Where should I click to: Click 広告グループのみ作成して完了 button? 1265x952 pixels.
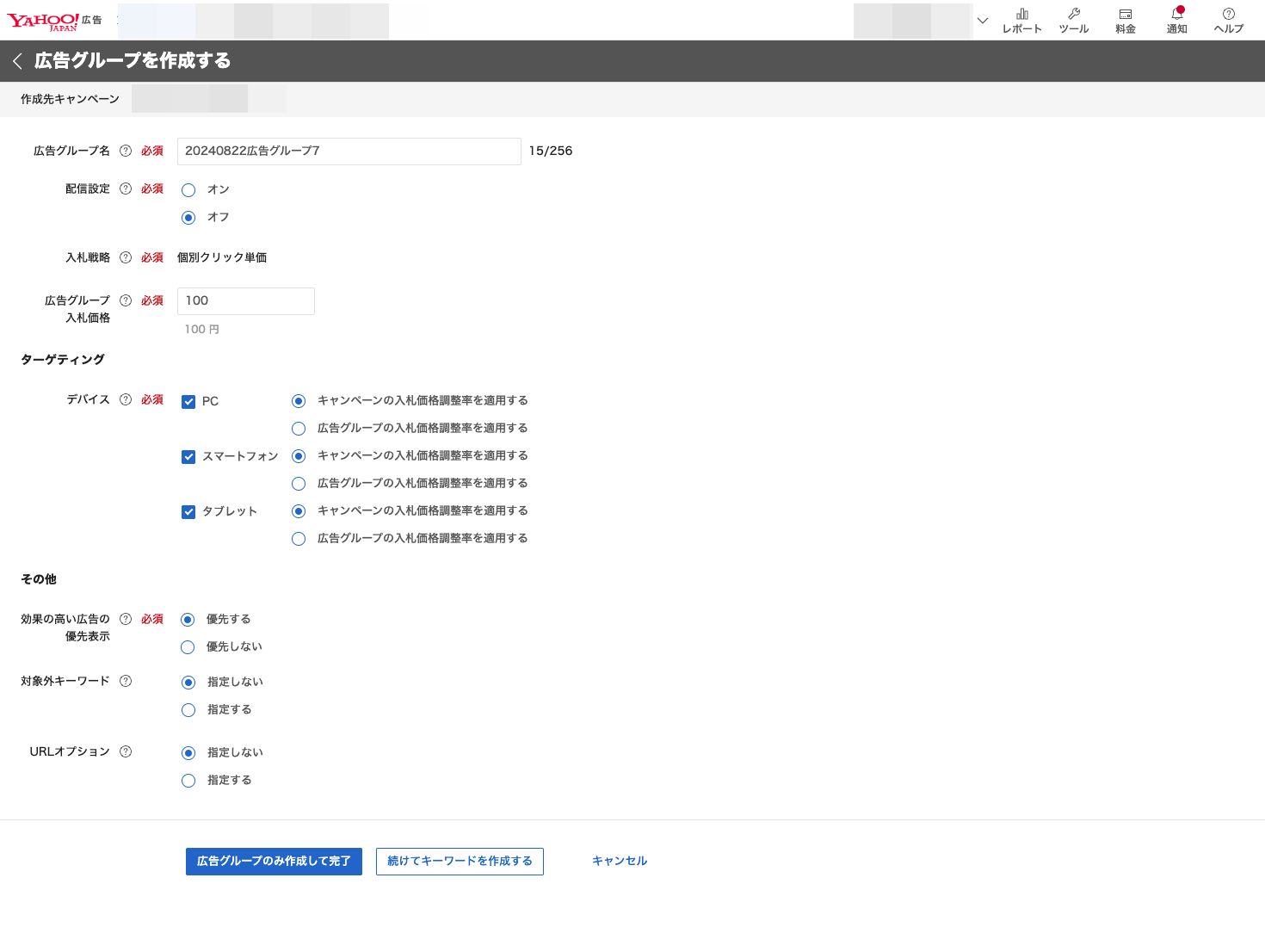point(274,861)
